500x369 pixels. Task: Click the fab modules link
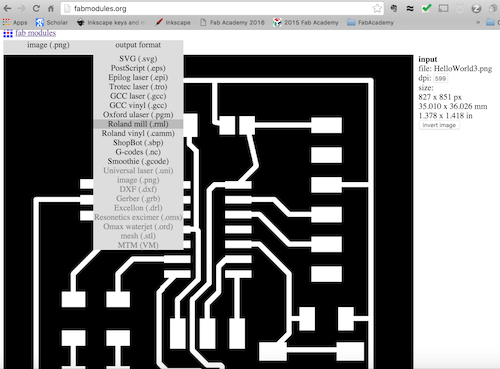(x=35, y=33)
